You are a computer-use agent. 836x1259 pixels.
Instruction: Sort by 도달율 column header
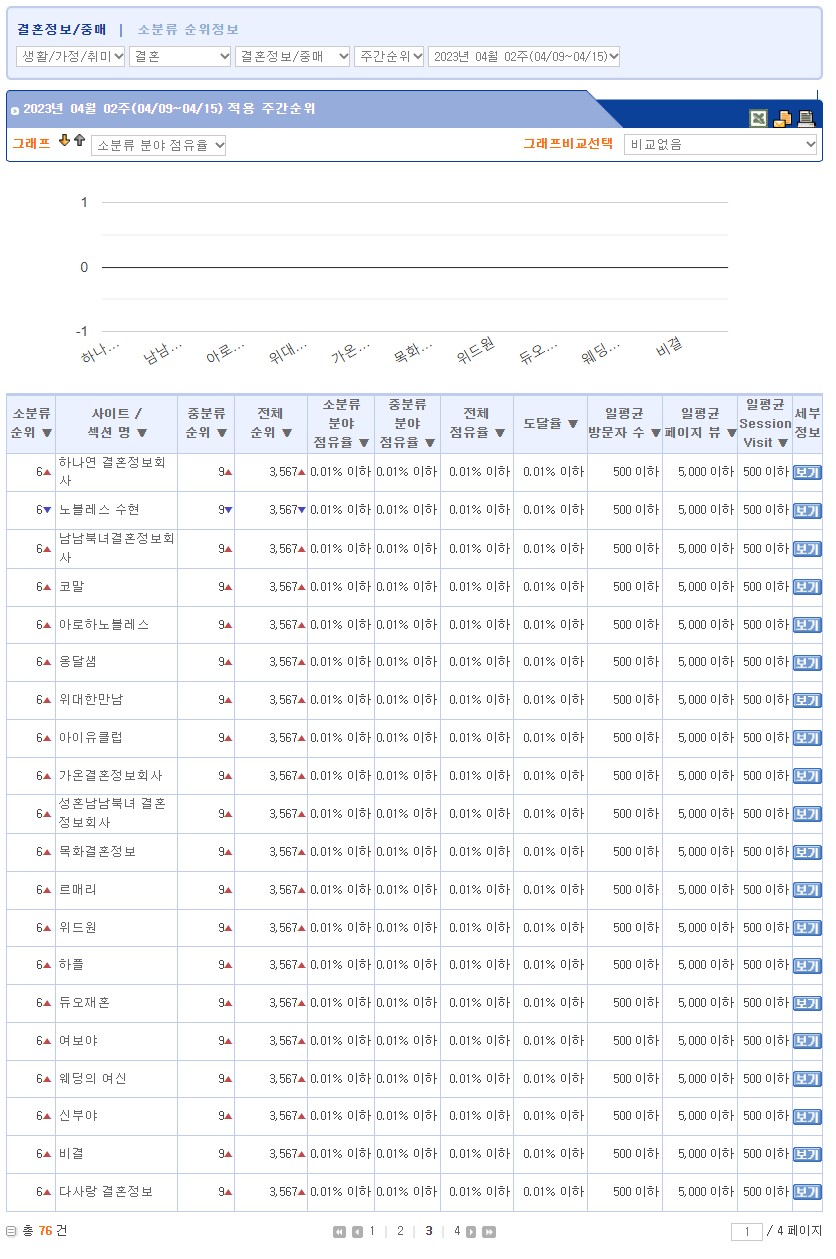[x=551, y=424]
